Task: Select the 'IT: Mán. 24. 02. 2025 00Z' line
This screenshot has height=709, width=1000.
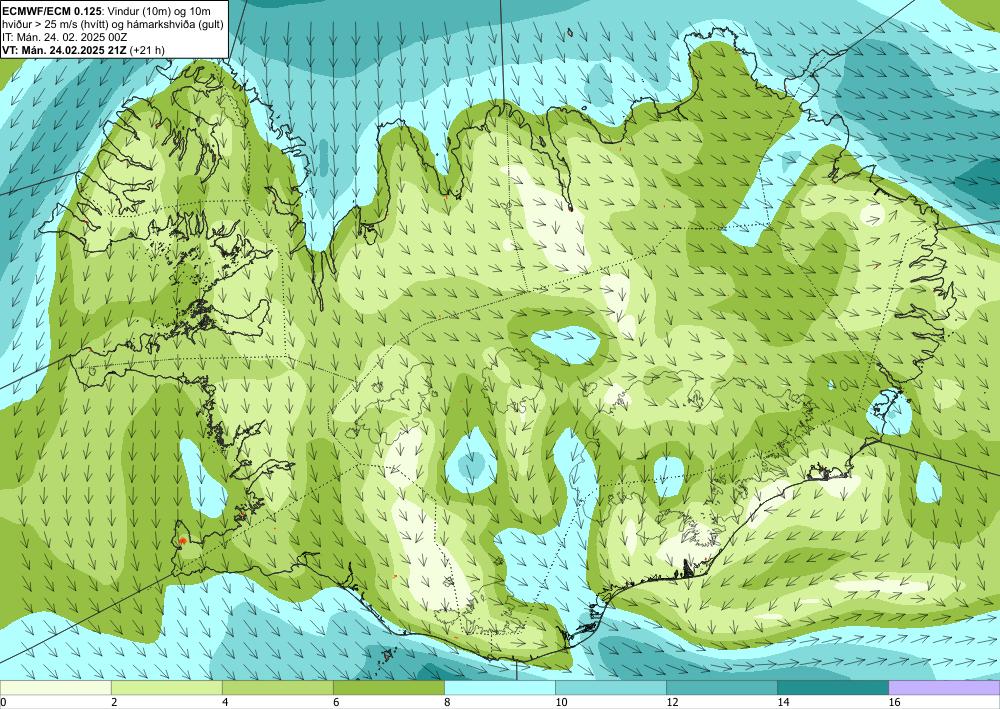Action: coord(65,37)
